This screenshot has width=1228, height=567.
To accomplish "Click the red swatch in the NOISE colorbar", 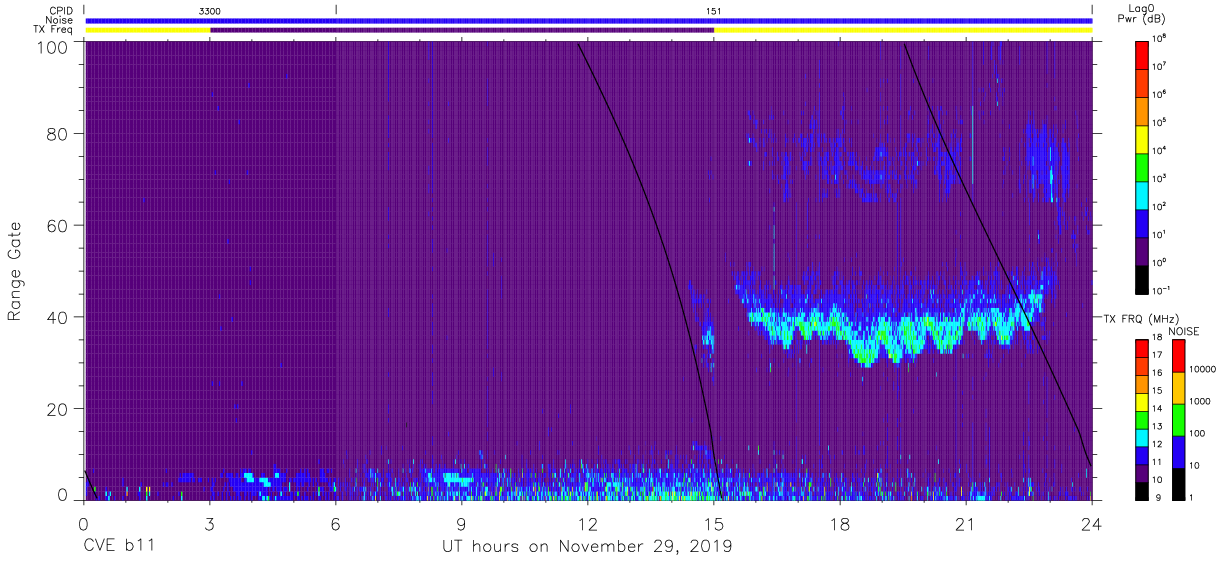I will 1179,354.
